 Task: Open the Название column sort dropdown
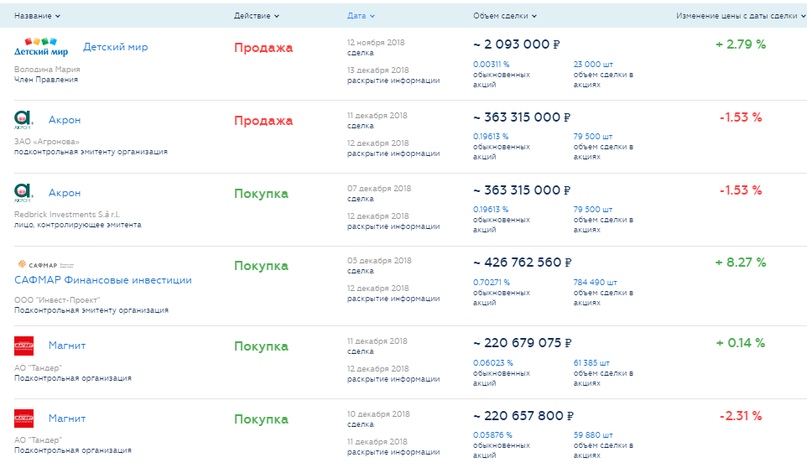tap(38, 16)
